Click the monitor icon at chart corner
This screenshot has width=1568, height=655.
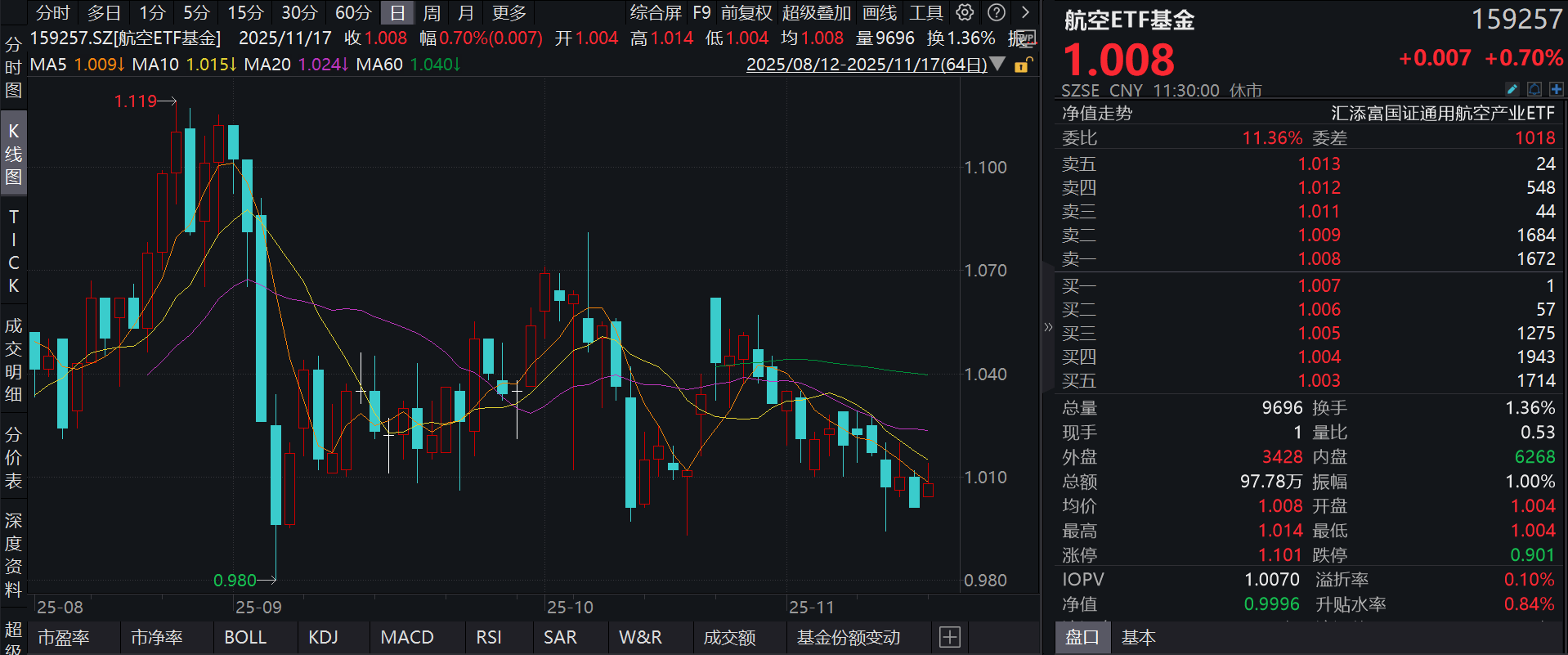(1025, 38)
